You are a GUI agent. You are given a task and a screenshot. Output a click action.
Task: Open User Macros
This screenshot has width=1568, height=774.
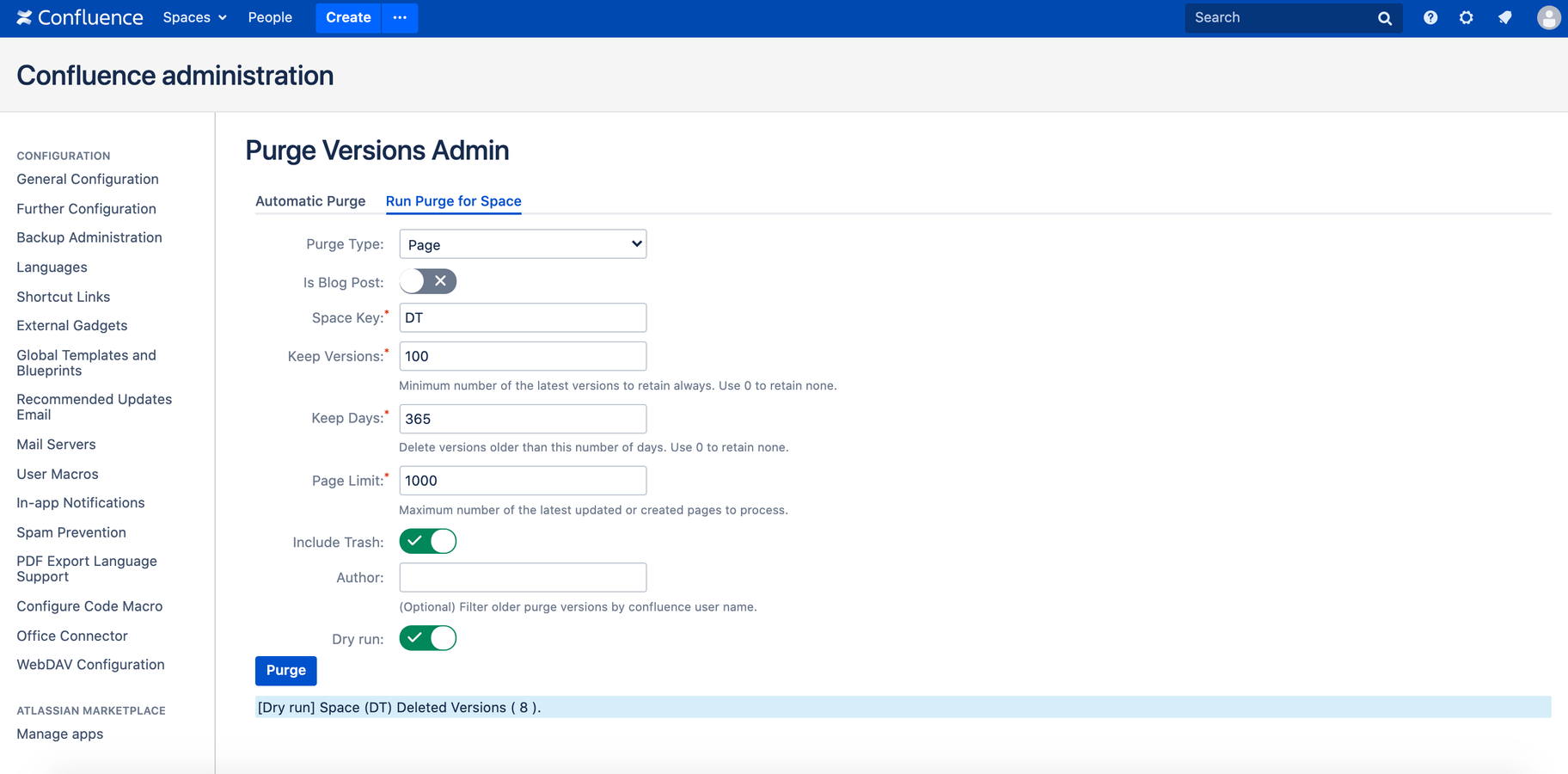click(58, 474)
